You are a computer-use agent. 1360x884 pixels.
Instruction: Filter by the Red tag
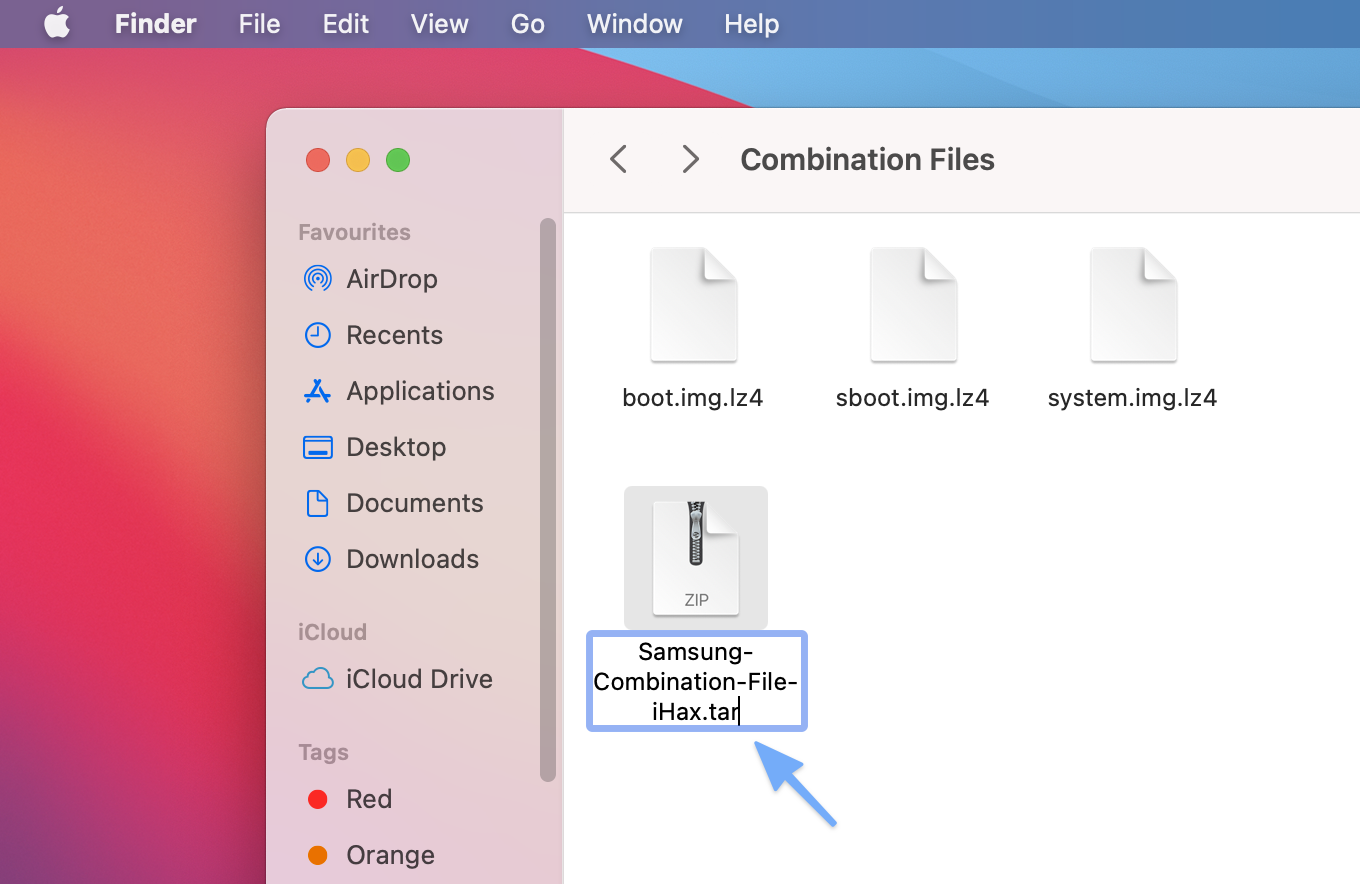[x=368, y=799]
